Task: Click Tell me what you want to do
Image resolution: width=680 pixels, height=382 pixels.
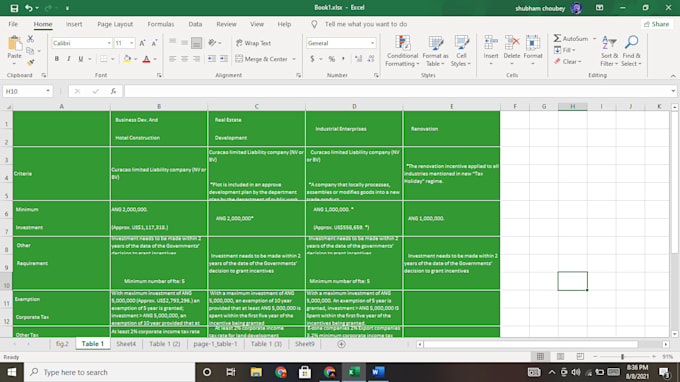Action: click(366, 24)
